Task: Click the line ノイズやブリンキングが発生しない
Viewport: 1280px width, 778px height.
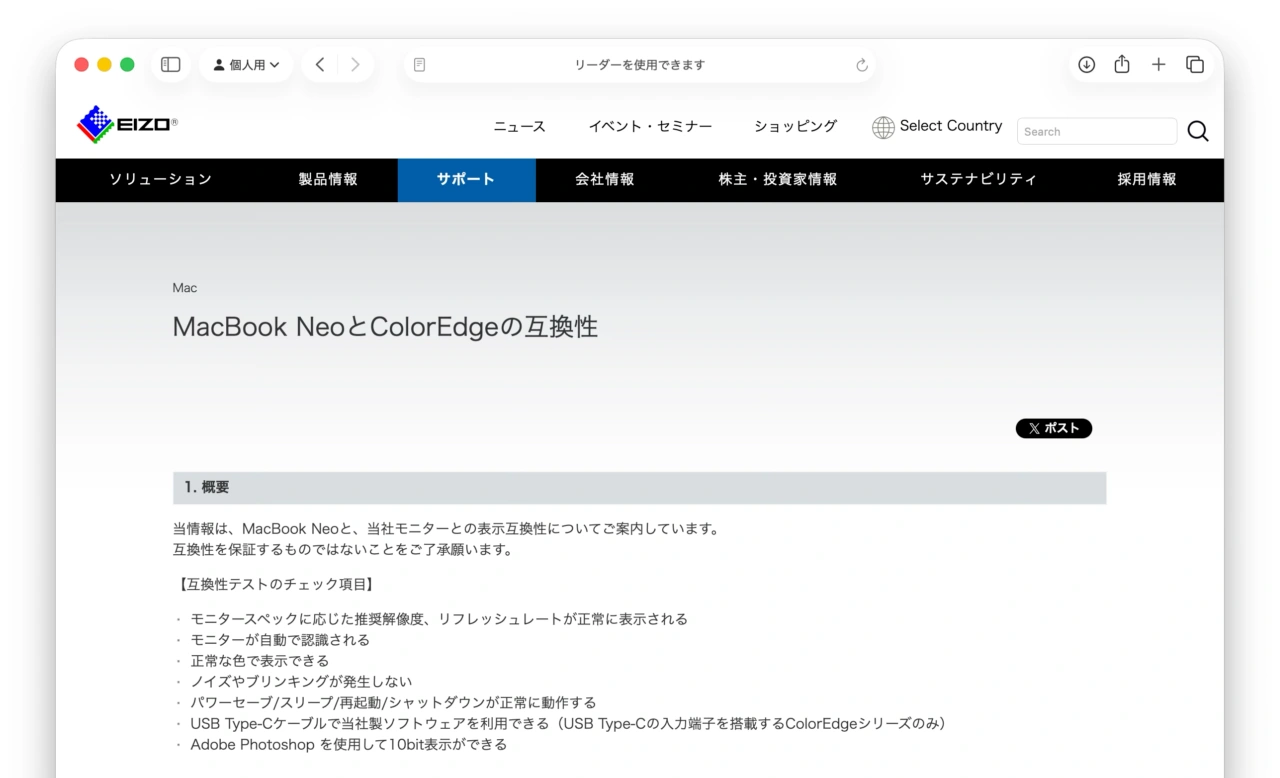Action: click(x=301, y=682)
